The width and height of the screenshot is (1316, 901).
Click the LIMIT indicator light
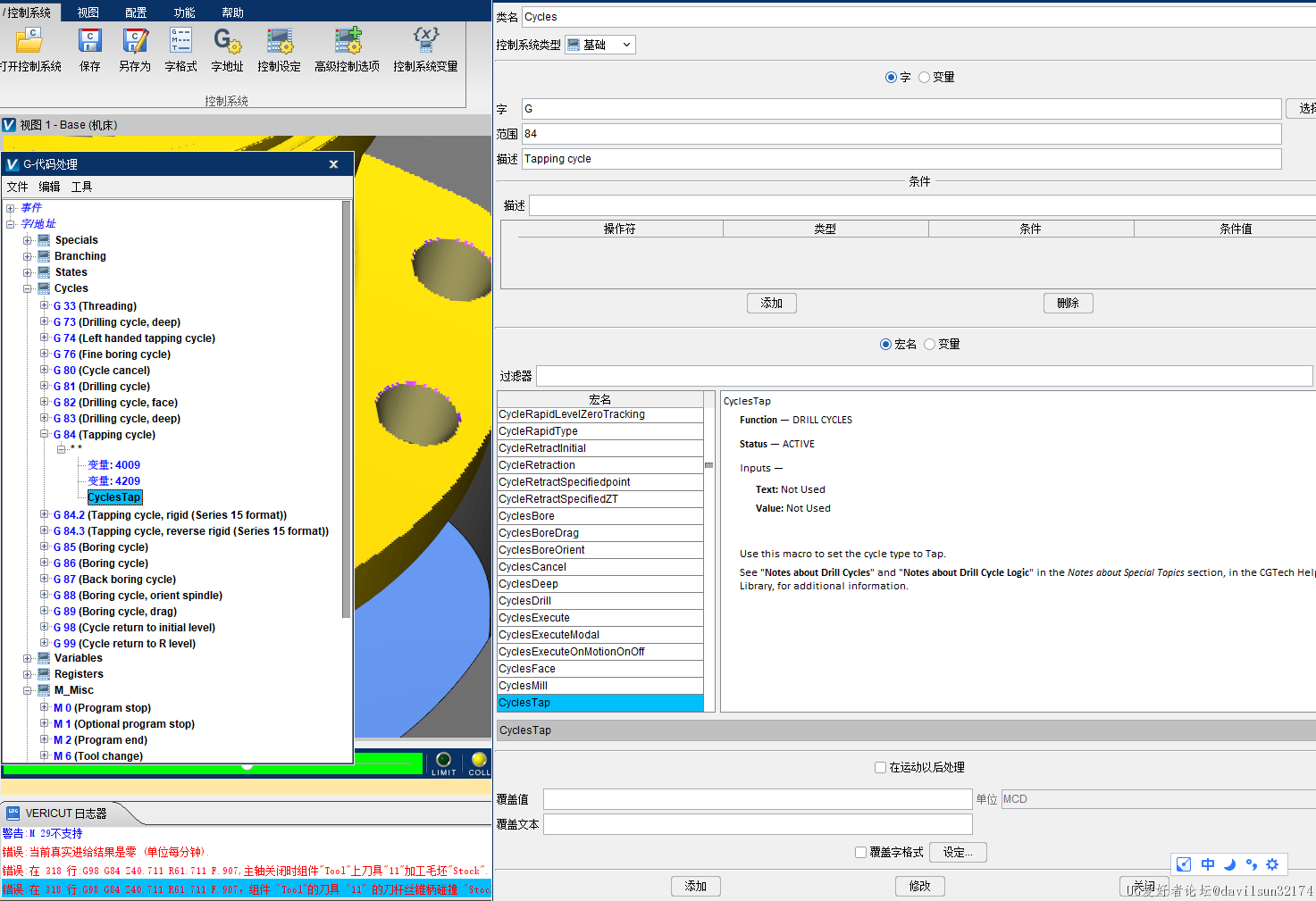443,760
